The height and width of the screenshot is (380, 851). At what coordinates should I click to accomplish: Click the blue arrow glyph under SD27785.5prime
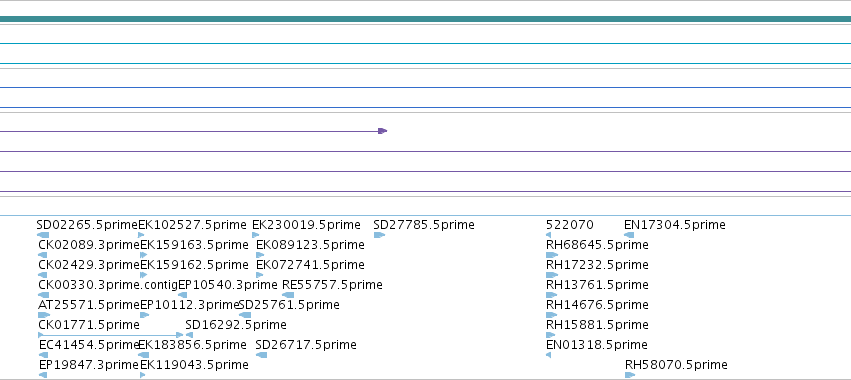379,235
